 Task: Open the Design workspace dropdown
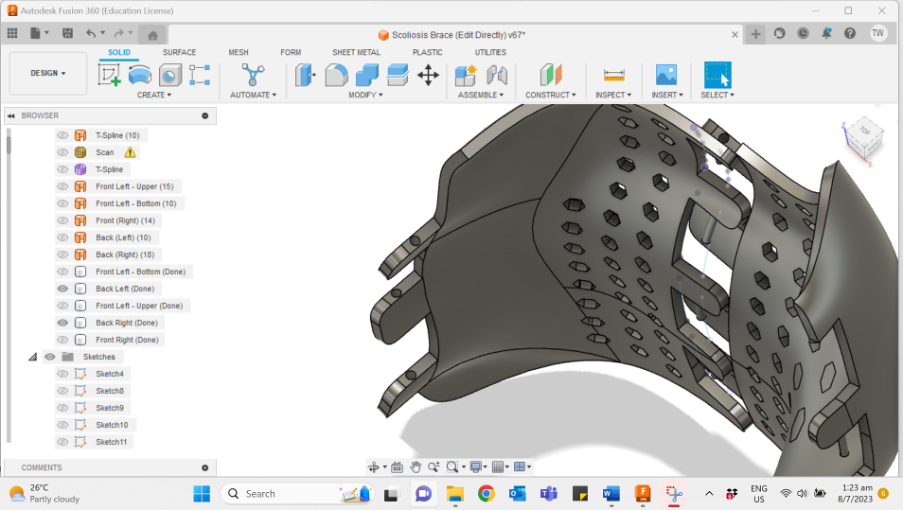click(x=48, y=73)
